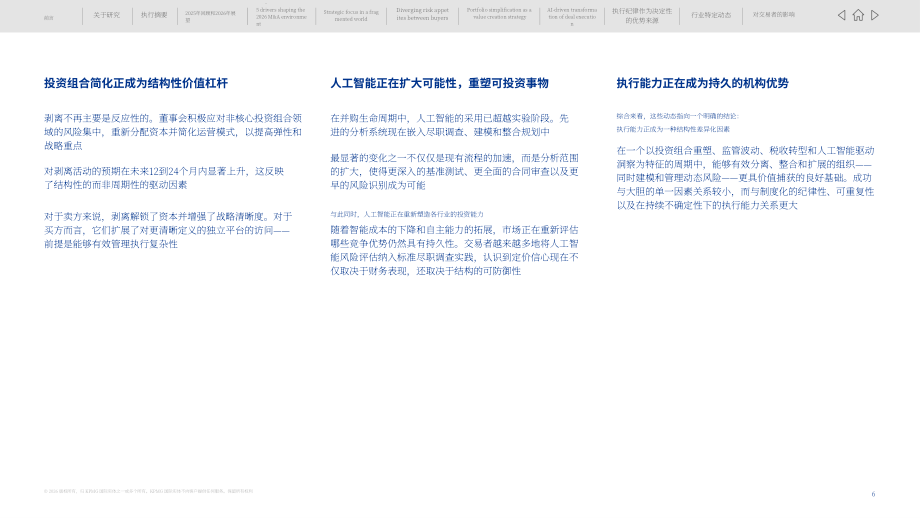Click paragraph starting 对剥离活动的预期在未来12到24个月

[x=164, y=178]
